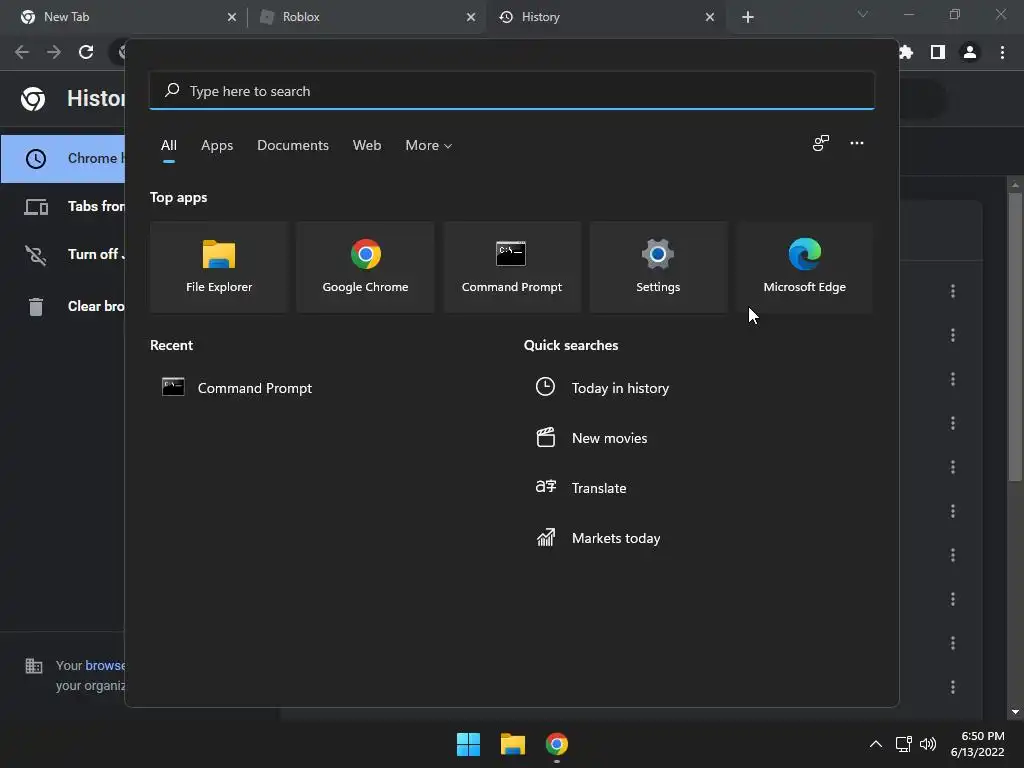Click the Windows Start button on taskbar
The image size is (1024, 768).
[x=468, y=744]
